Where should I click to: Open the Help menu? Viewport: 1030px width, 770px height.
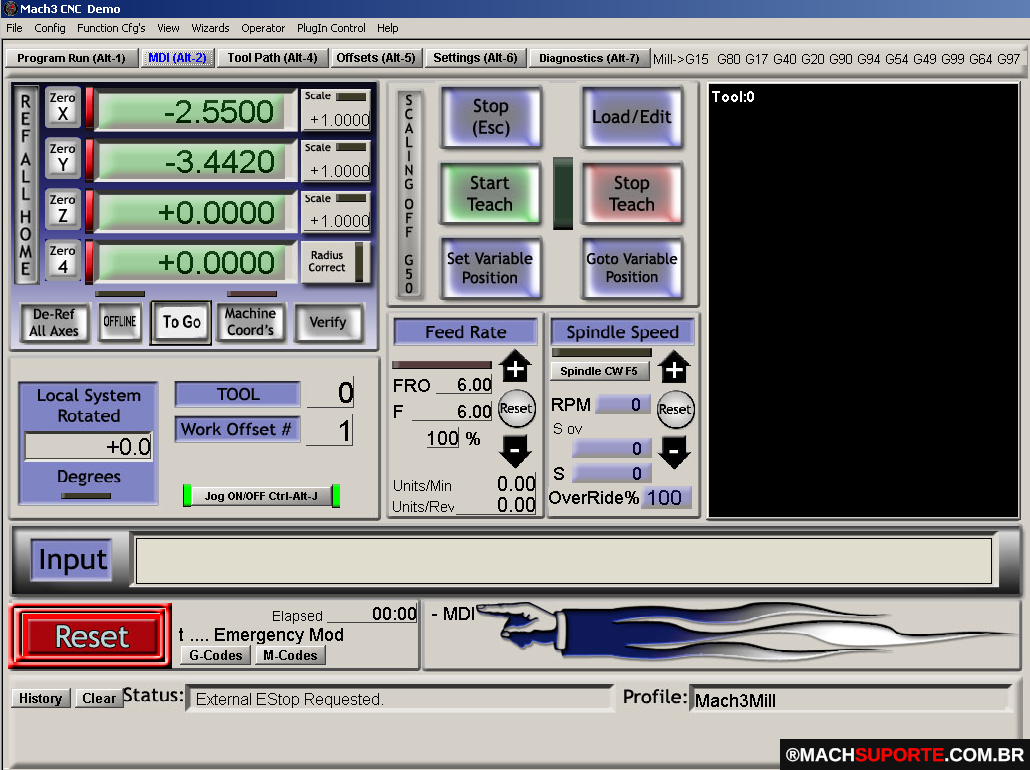(x=388, y=28)
